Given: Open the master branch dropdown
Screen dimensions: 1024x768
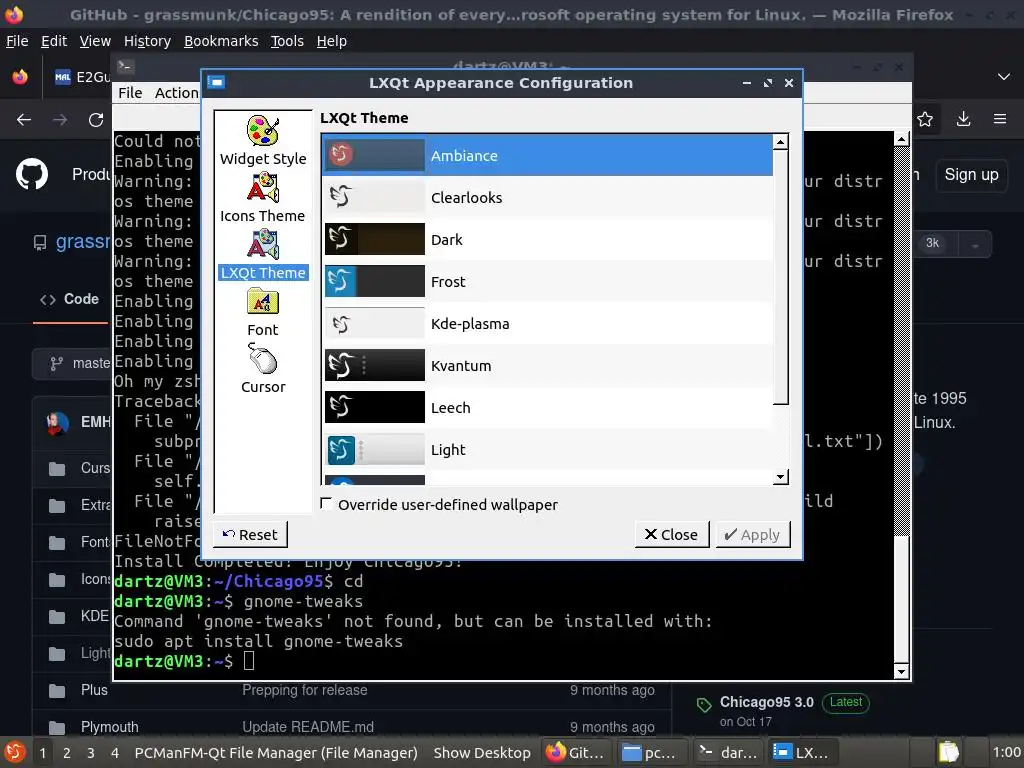Looking at the screenshot, I should (72, 364).
